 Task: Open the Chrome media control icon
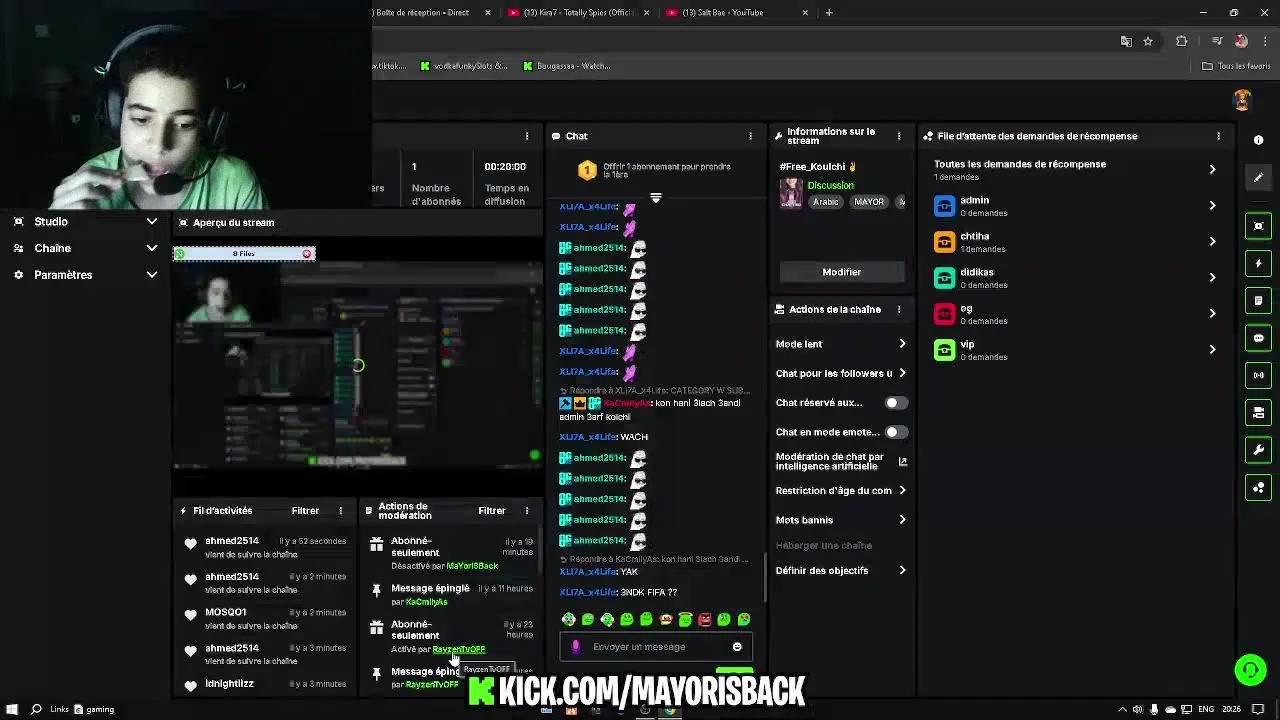point(1216,41)
